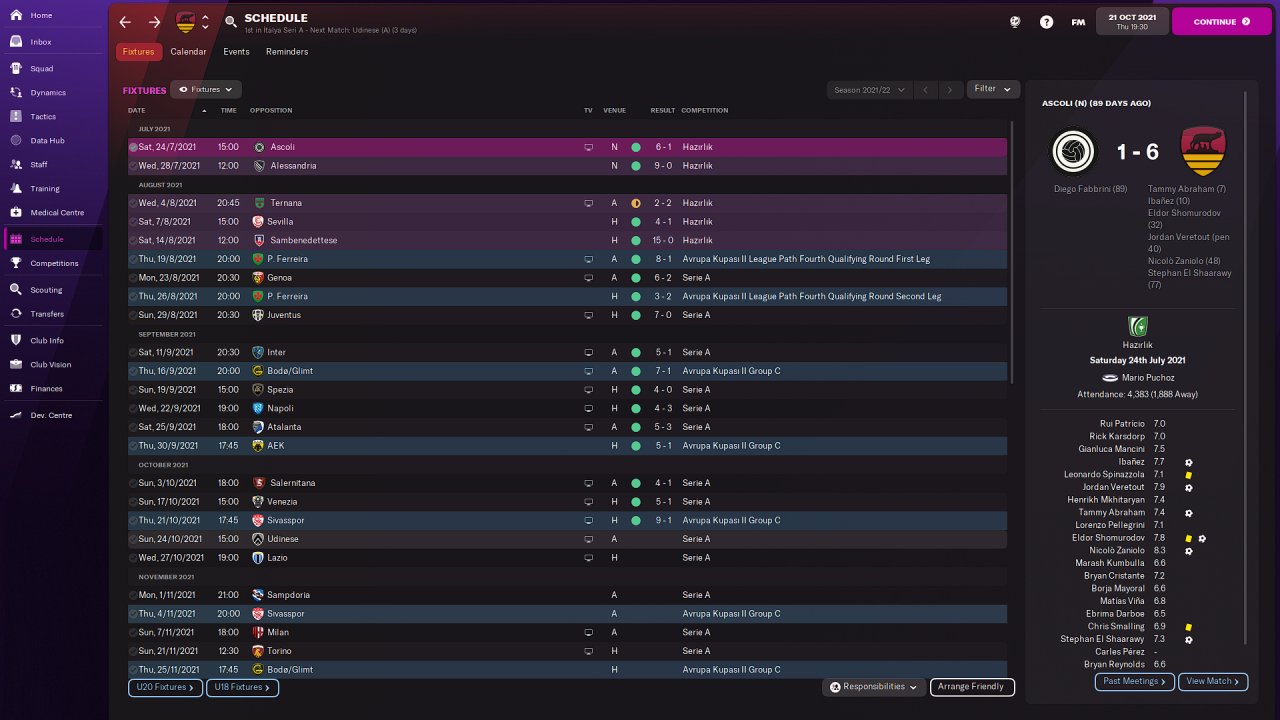Tick the selection circle on the Inter row

(x=133, y=352)
